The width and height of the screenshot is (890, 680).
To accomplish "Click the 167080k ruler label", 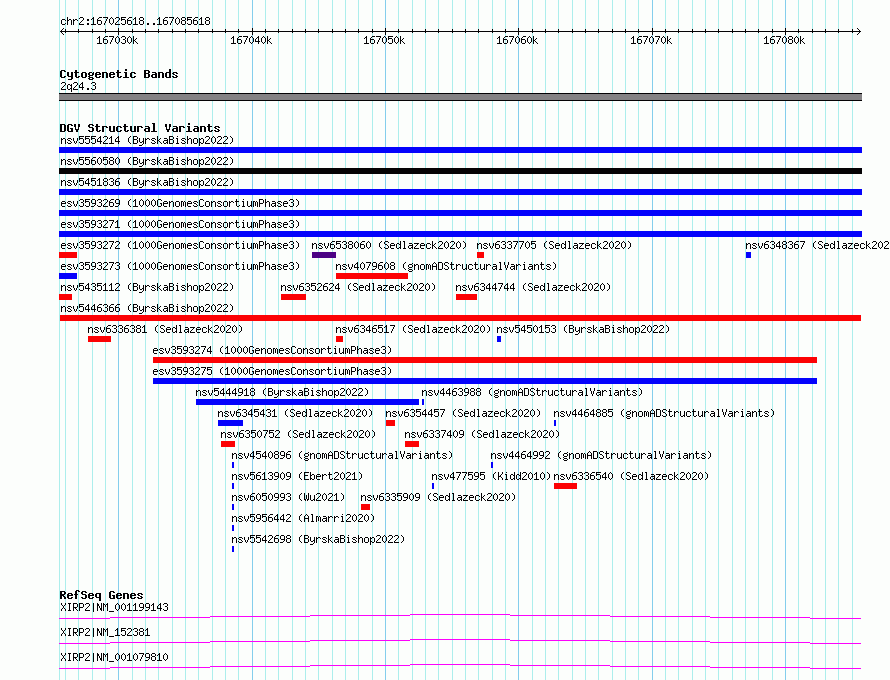I will [x=784, y=40].
